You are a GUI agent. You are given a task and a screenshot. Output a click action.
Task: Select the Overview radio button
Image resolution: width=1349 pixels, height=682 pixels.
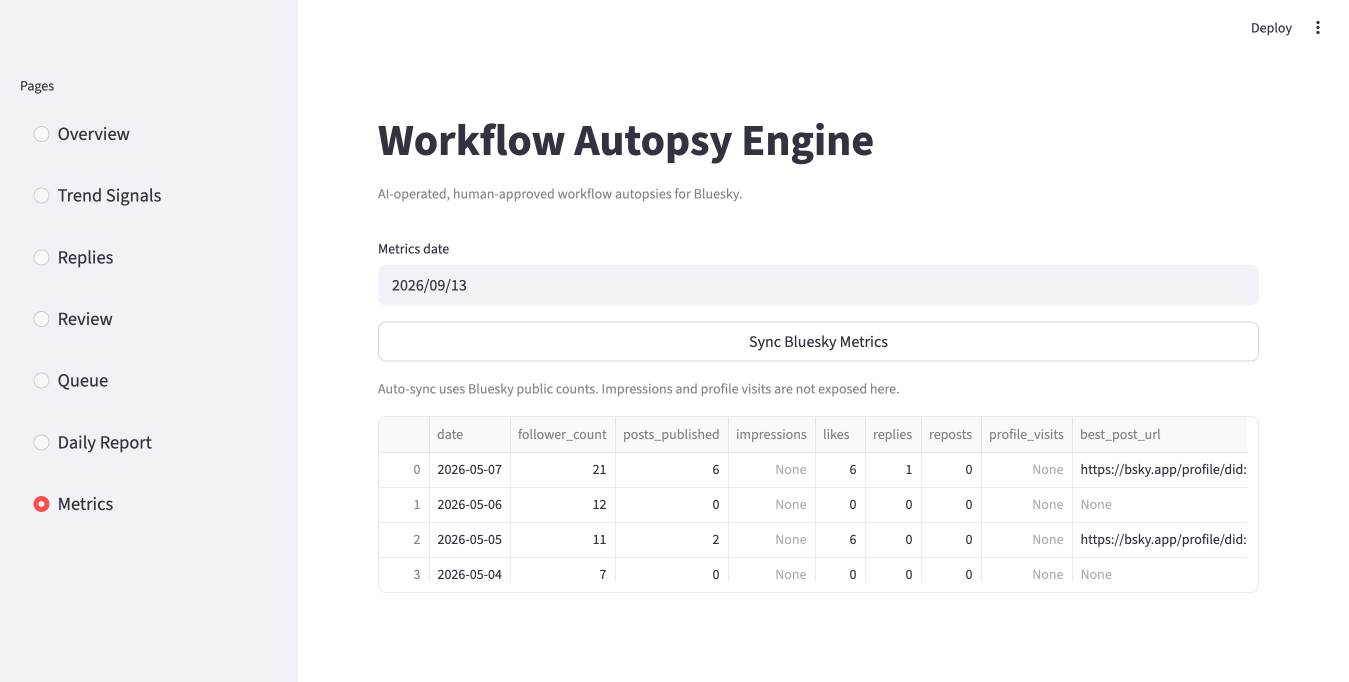tap(41, 134)
